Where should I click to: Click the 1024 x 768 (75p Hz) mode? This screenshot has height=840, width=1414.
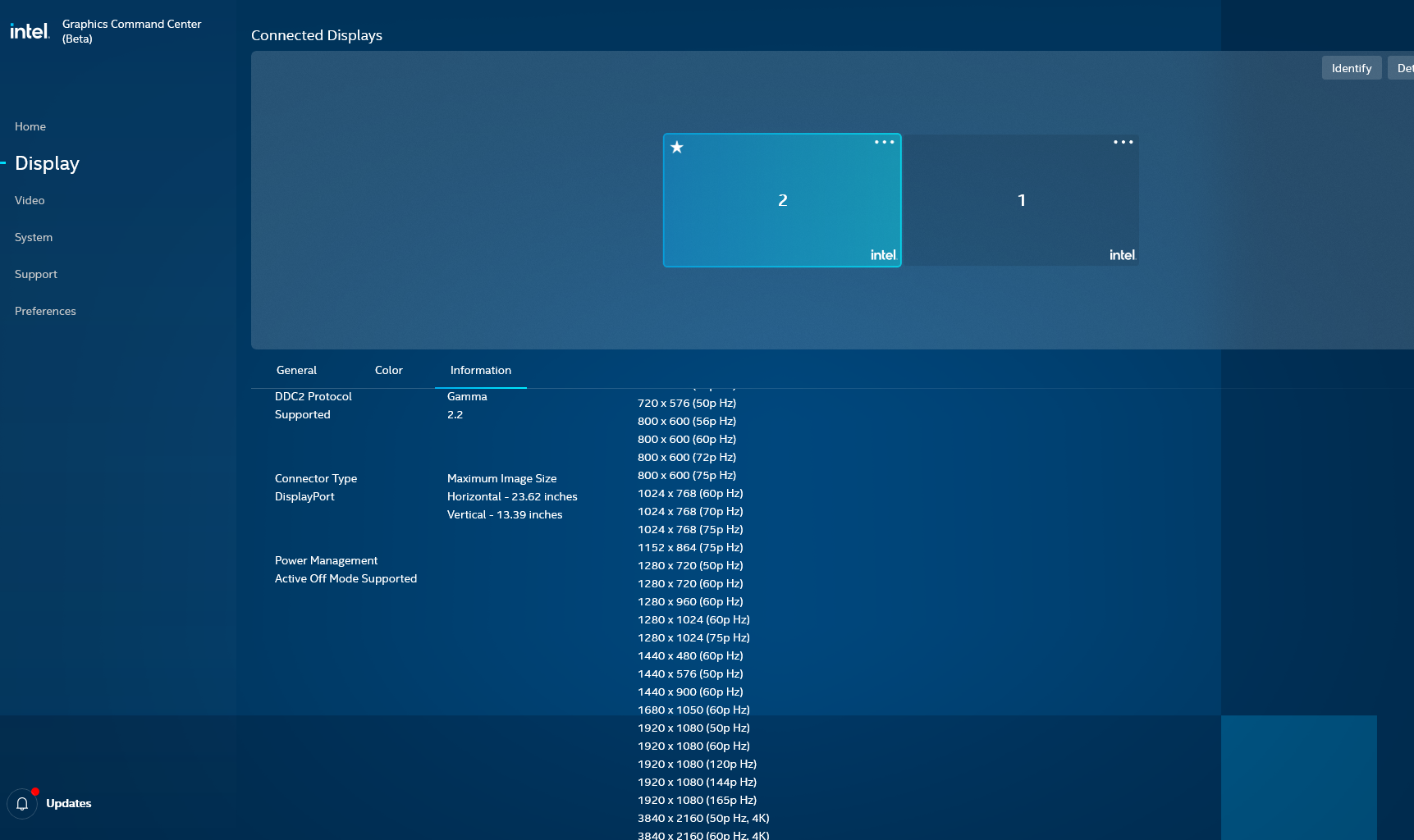[x=690, y=529]
